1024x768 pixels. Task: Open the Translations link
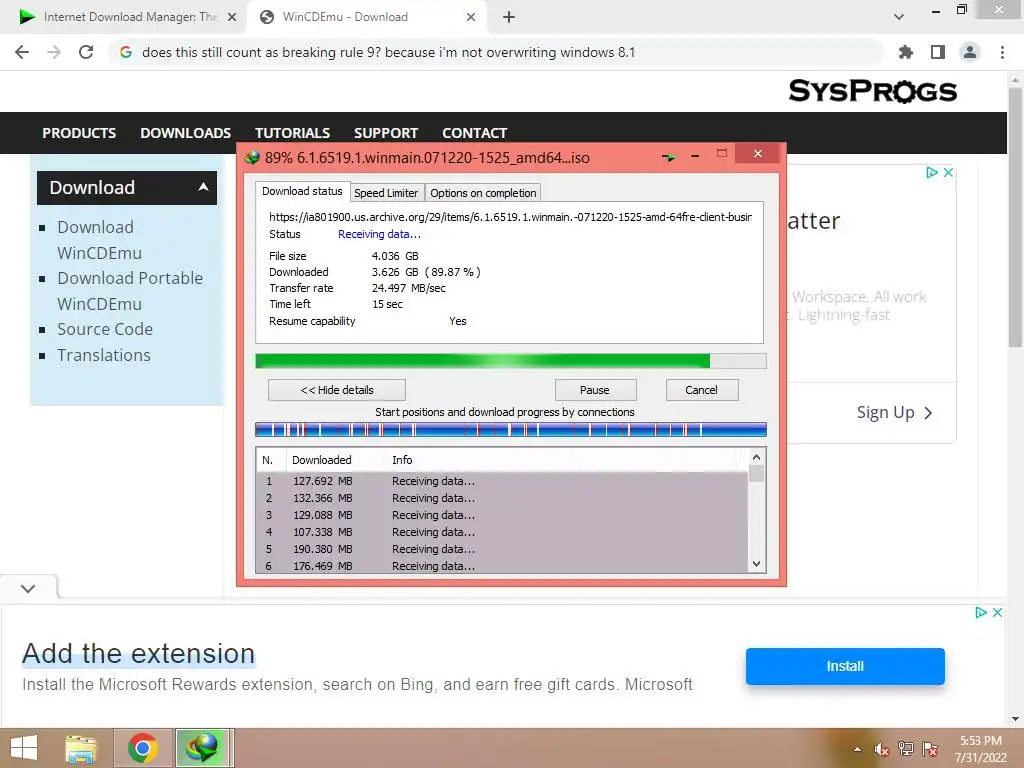pos(104,355)
